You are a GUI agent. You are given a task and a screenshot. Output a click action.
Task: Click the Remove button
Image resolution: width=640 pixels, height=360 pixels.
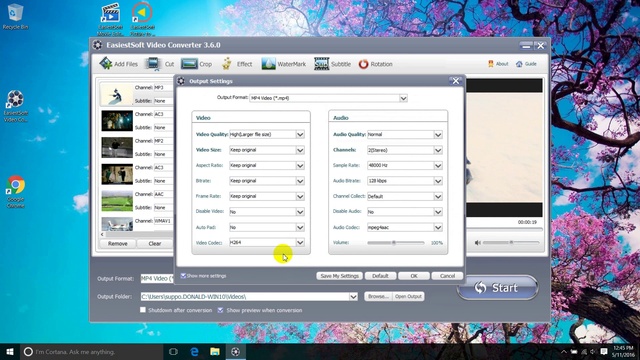coord(118,243)
